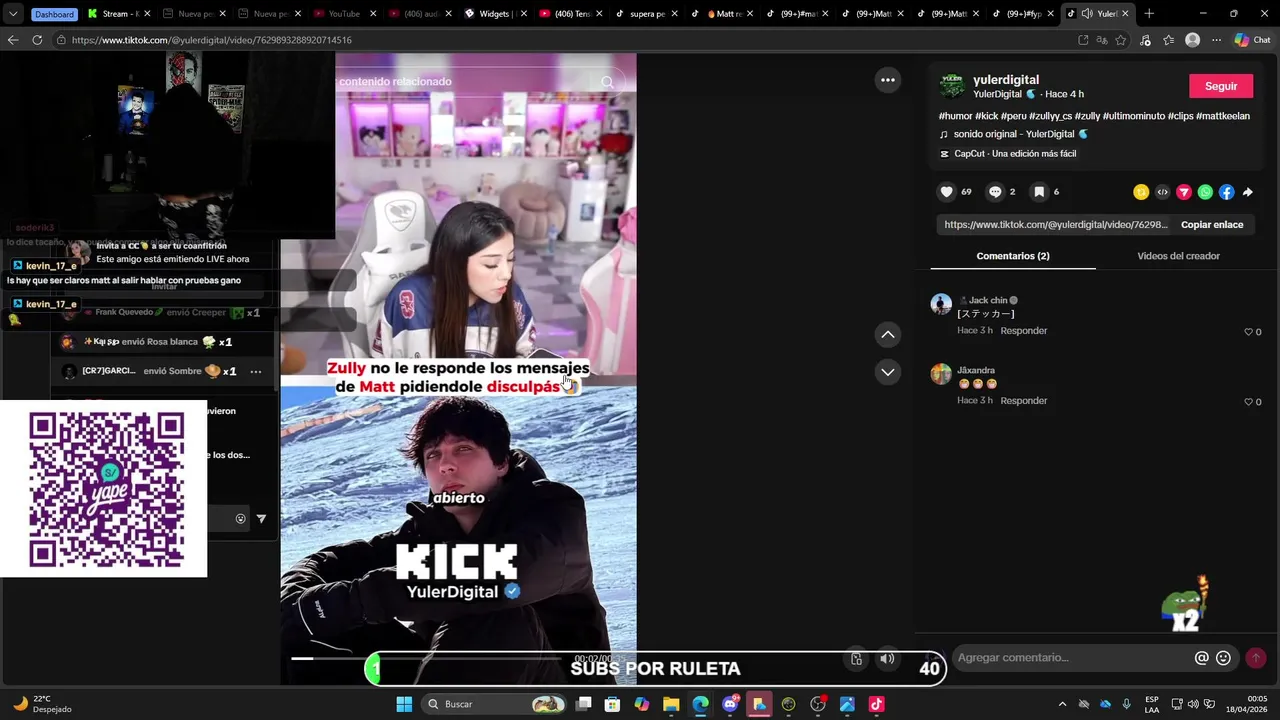Open a new browser tab

pyautogui.click(x=1149, y=14)
